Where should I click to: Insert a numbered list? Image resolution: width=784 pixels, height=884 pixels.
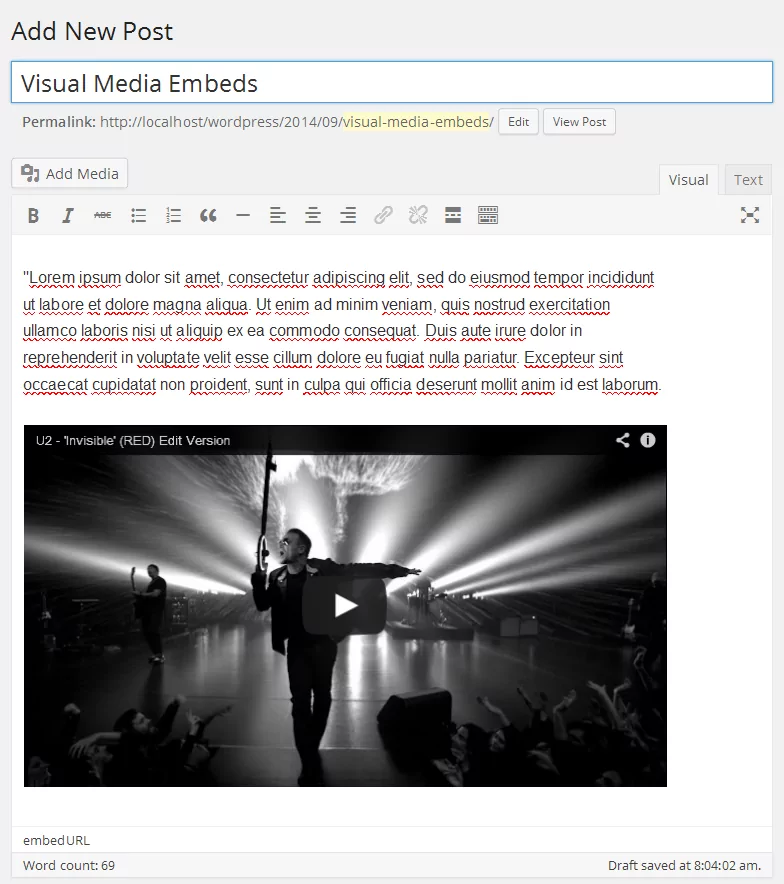173,215
